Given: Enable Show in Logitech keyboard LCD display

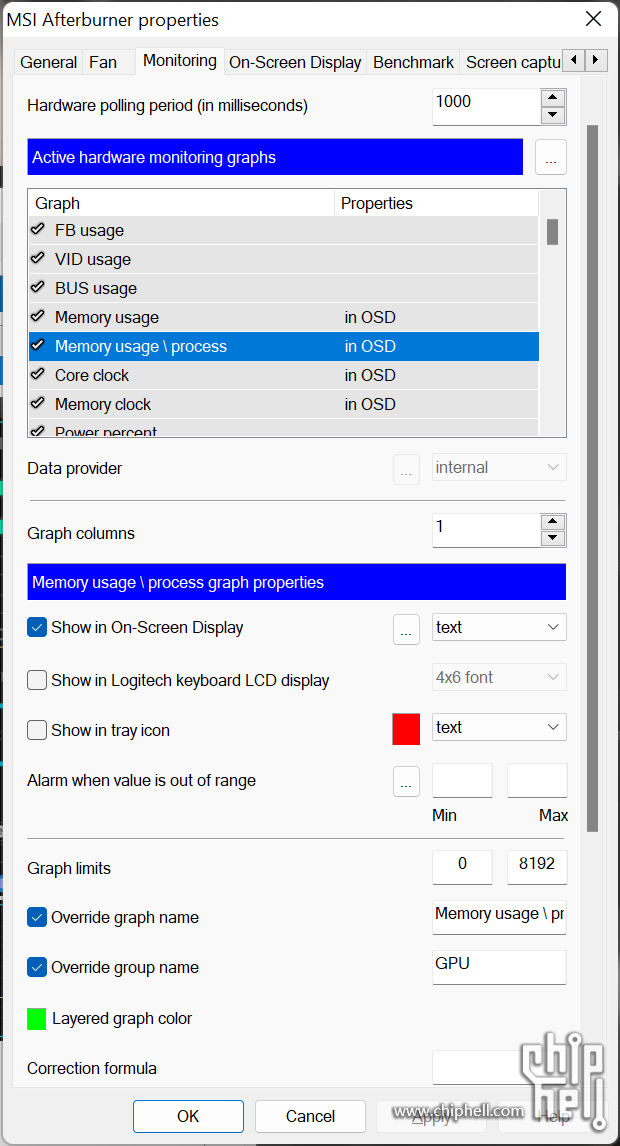Looking at the screenshot, I should [x=37, y=680].
